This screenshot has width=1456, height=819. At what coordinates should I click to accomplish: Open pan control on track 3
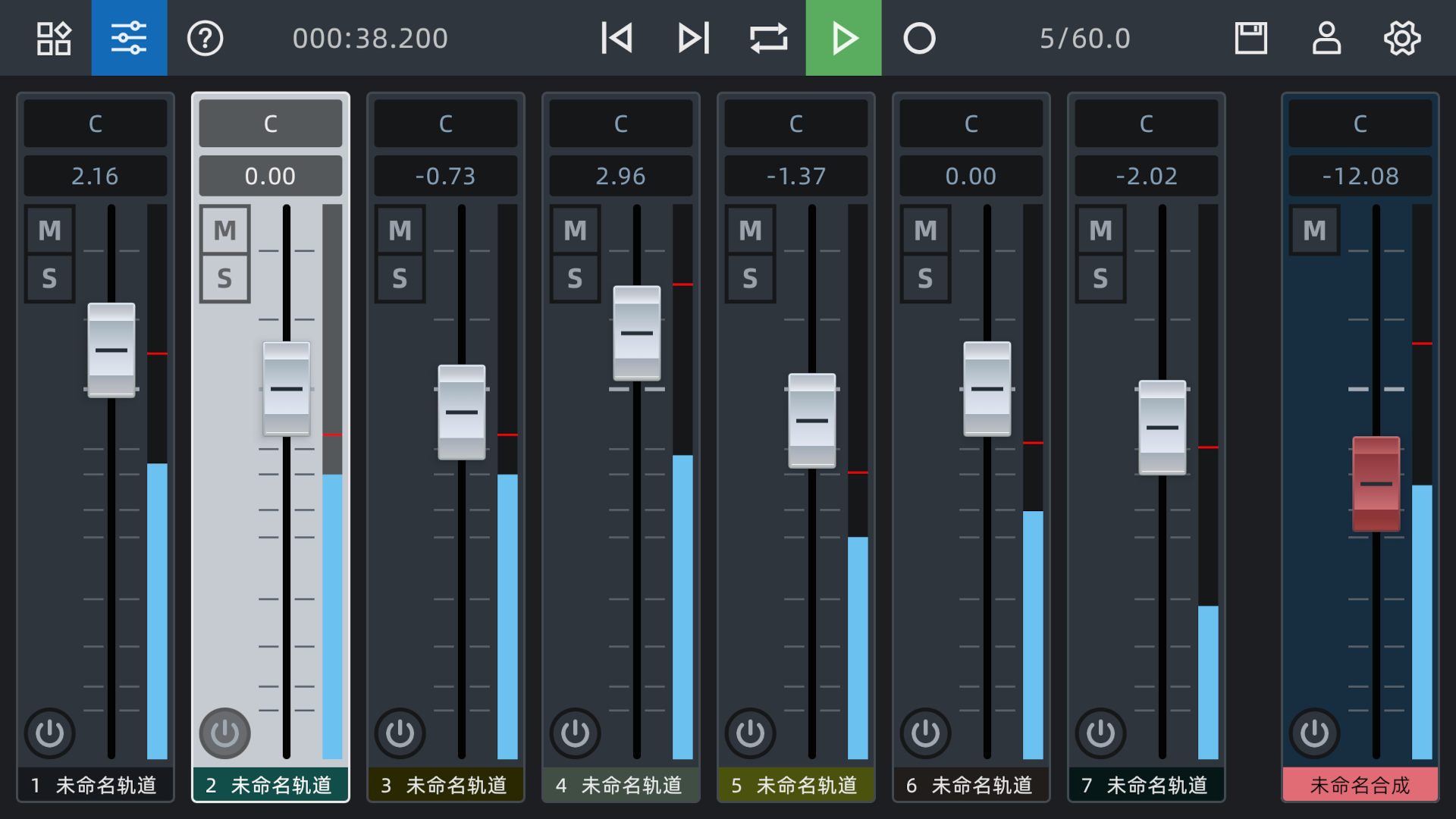point(445,124)
